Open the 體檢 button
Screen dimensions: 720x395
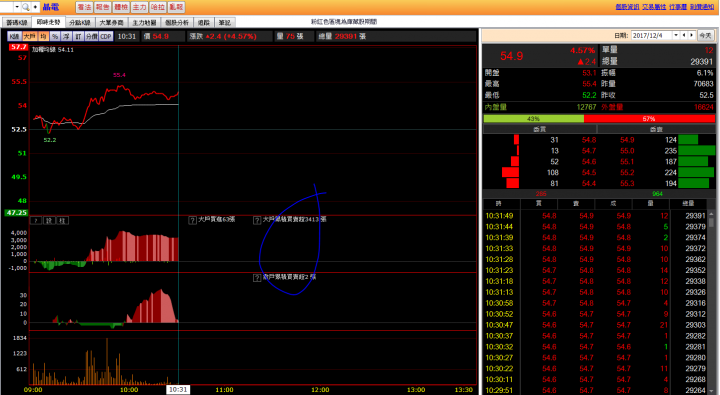click(121, 7)
